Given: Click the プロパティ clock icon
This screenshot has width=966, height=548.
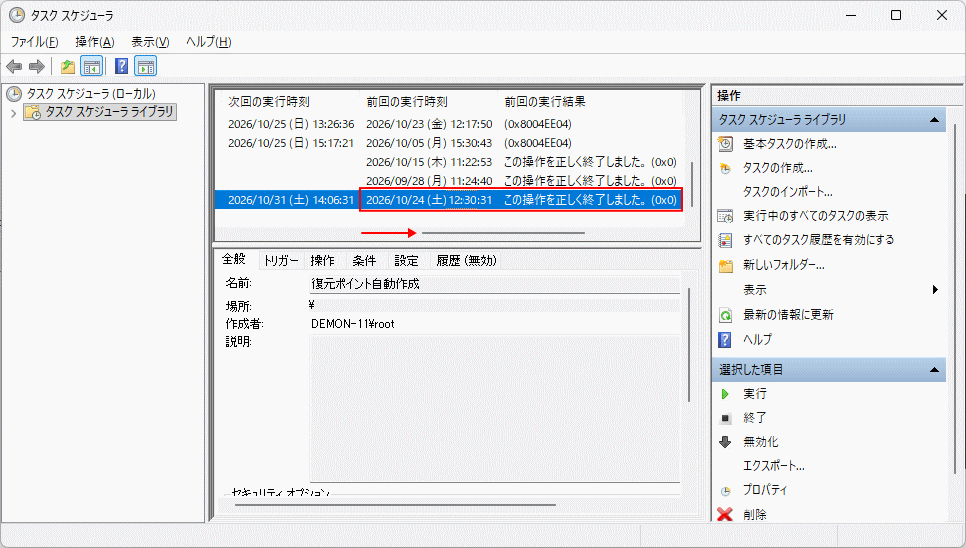Looking at the screenshot, I should click(726, 491).
